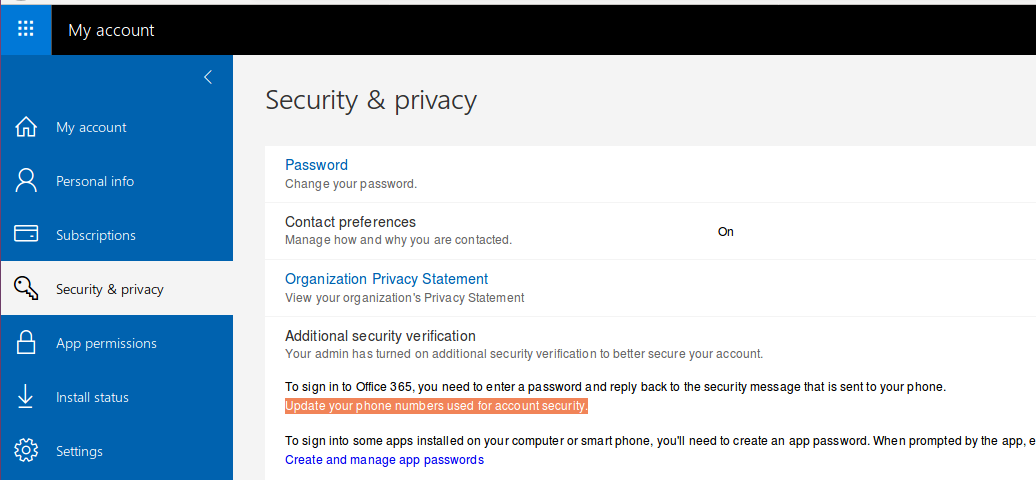Expand the Contact preferences row

pyautogui.click(x=350, y=222)
